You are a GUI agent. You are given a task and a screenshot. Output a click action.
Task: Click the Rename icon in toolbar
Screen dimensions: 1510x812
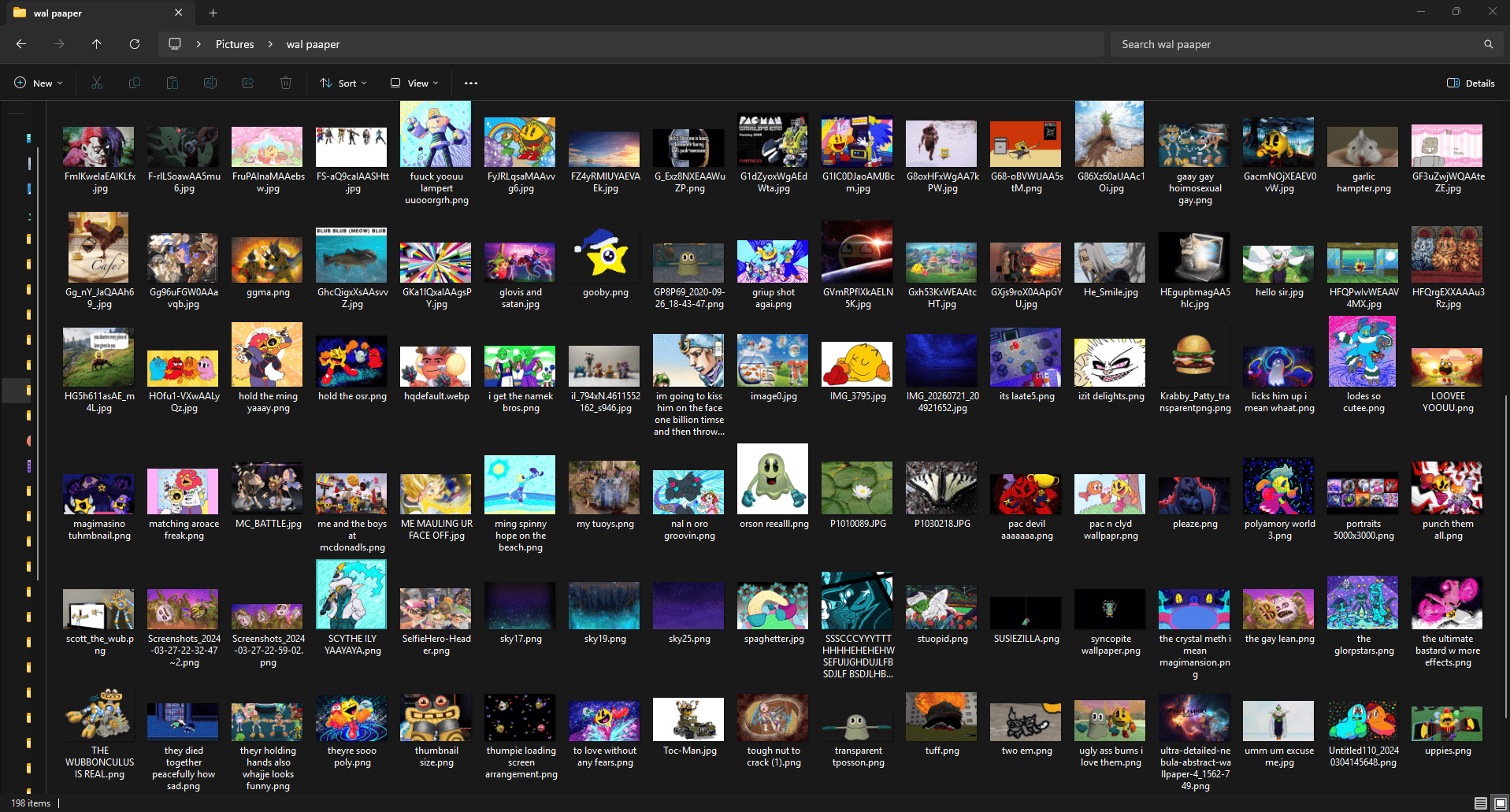click(x=210, y=83)
